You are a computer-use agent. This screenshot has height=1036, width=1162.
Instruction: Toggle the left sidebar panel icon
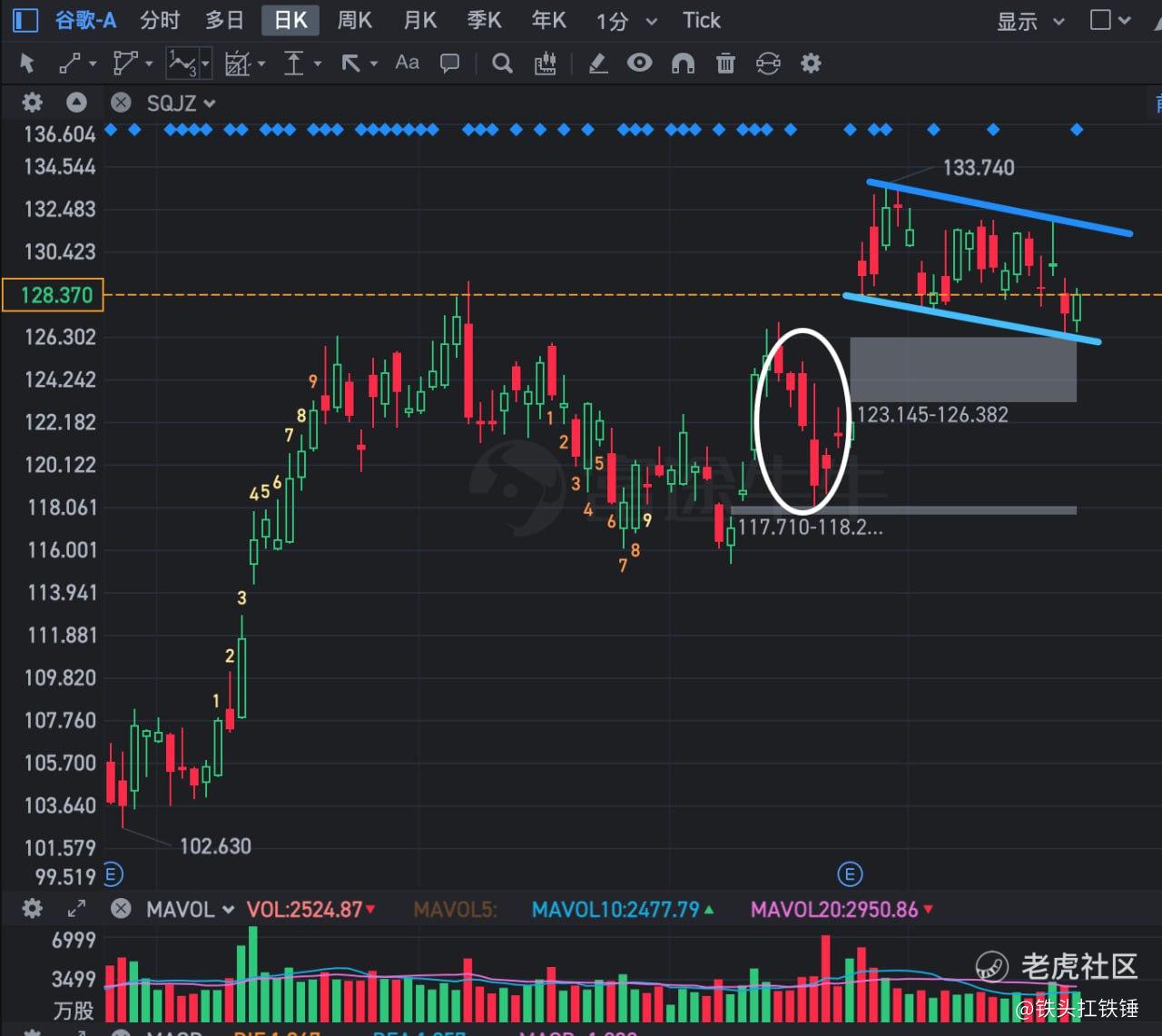pos(25,20)
